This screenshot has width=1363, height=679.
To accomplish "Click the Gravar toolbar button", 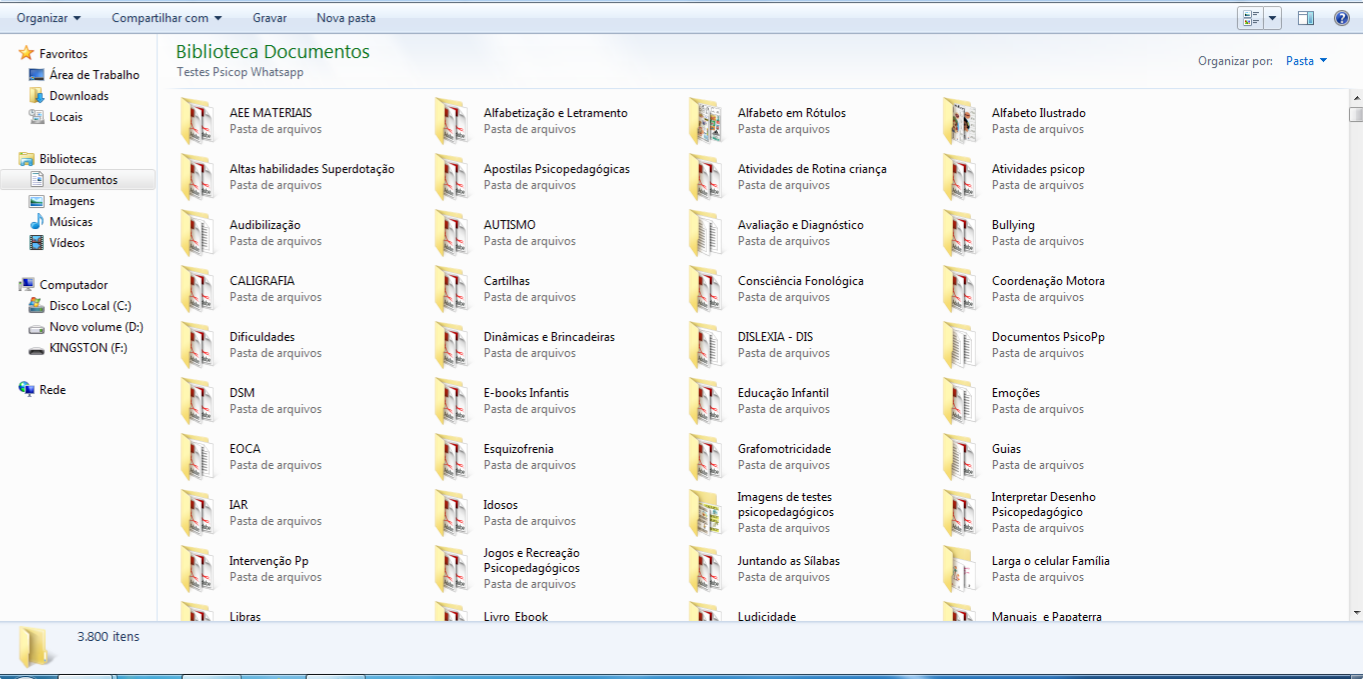I will click(x=270, y=18).
